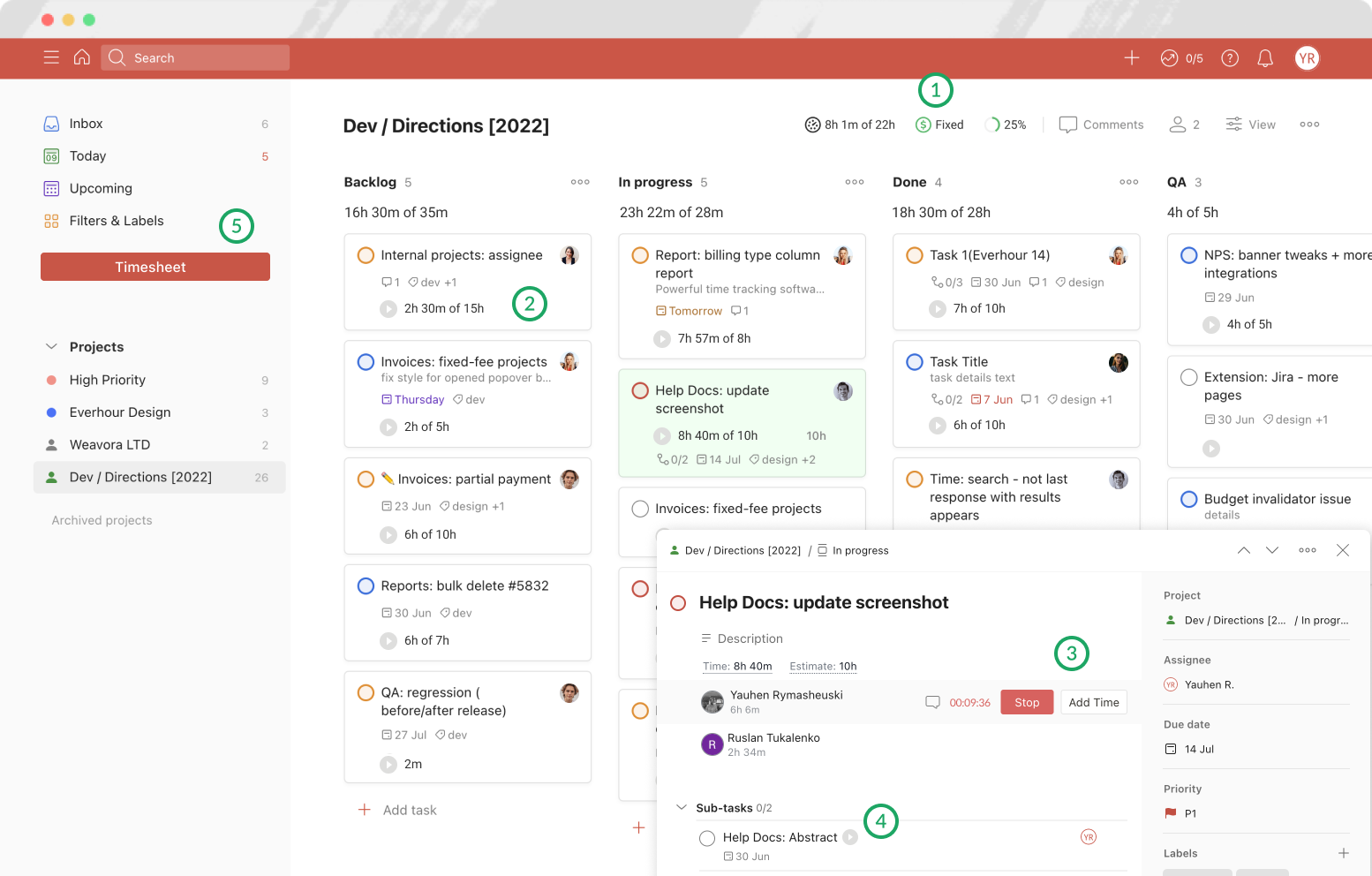Image resolution: width=1372 pixels, height=876 pixels.
Task: Check off the 'Help Docs: Abstract' sub-task
Action: (x=707, y=837)
